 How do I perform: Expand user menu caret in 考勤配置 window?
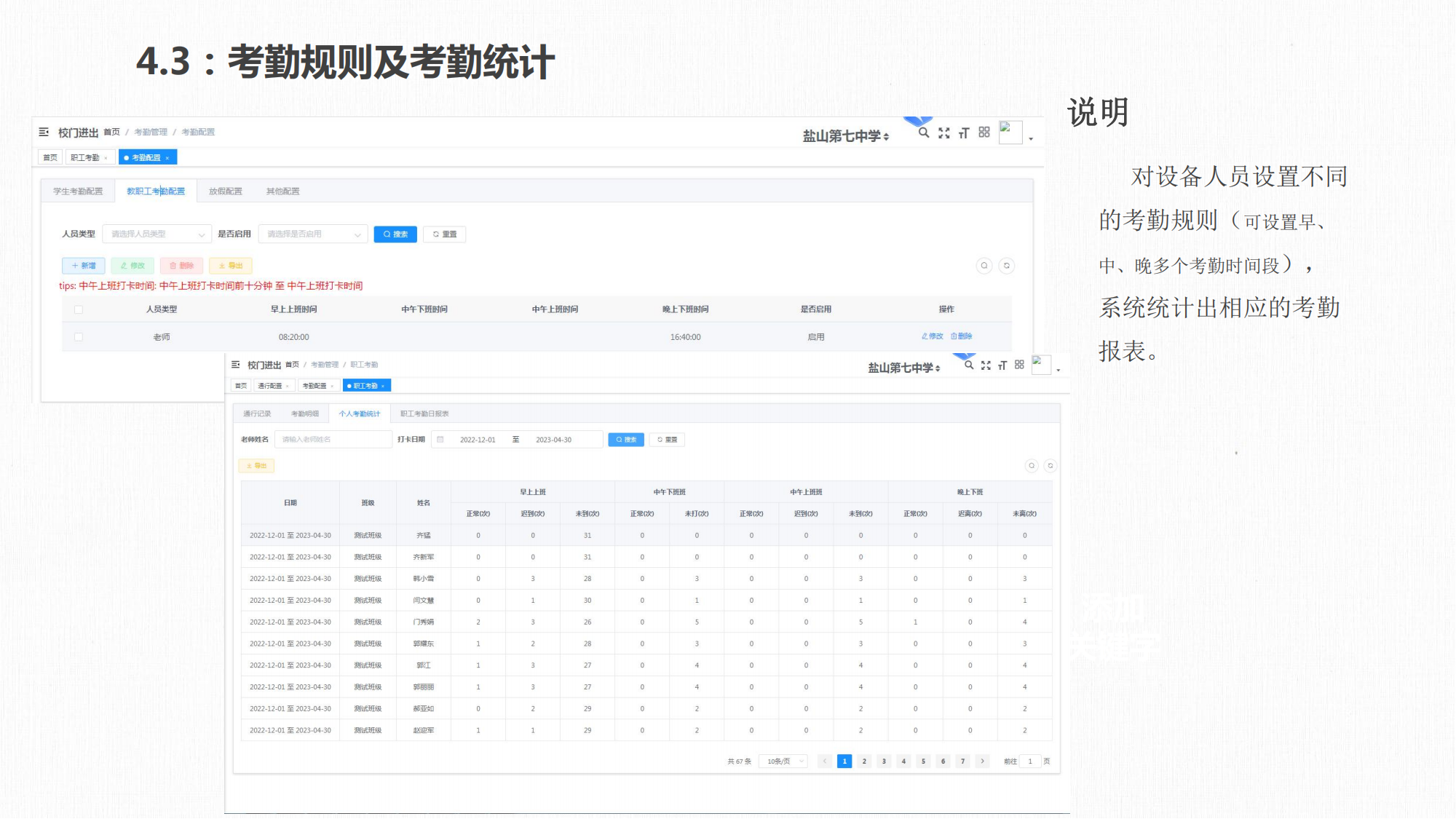tap(1031, 138)
